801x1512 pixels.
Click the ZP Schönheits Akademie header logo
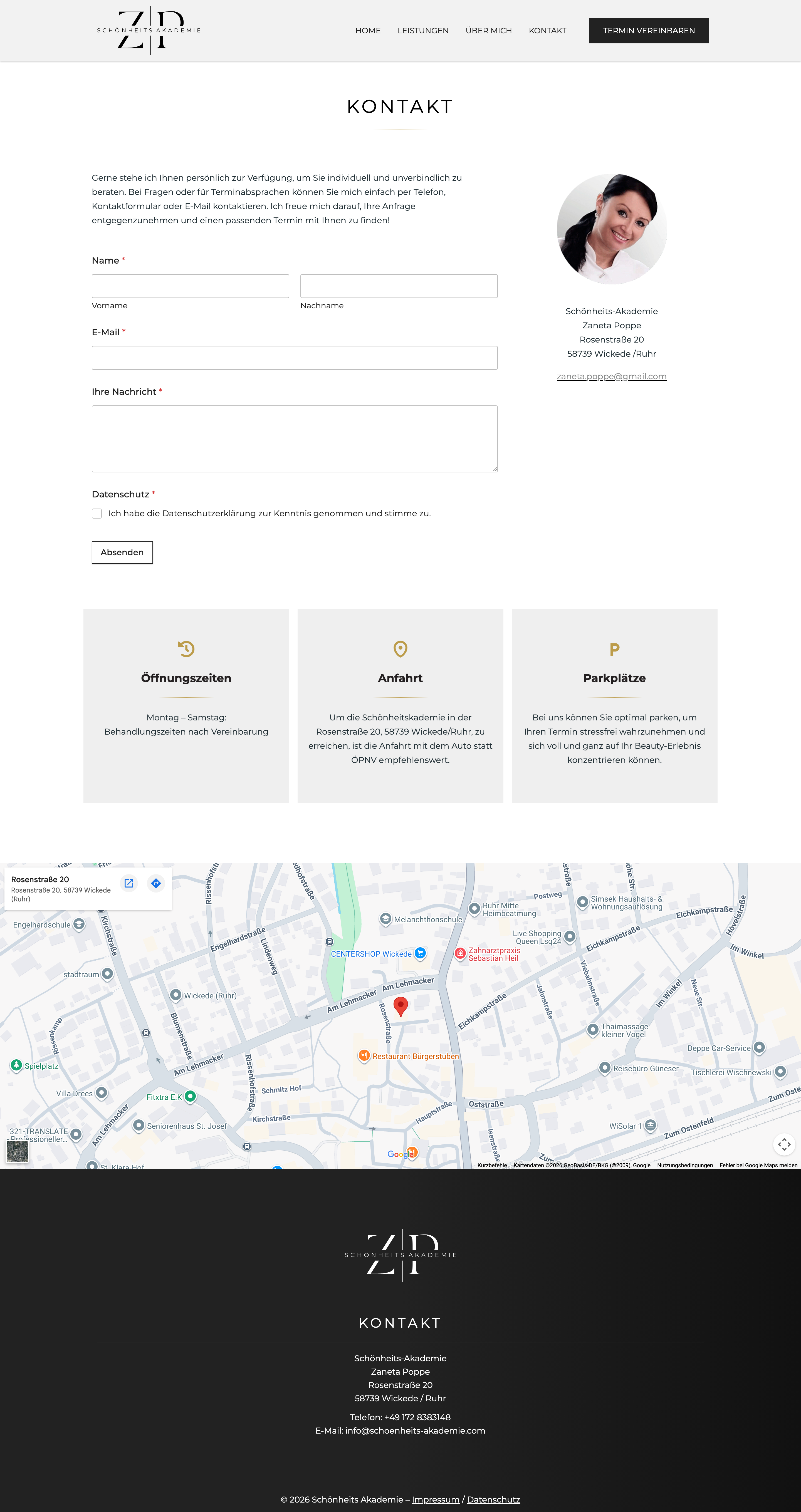149,31
